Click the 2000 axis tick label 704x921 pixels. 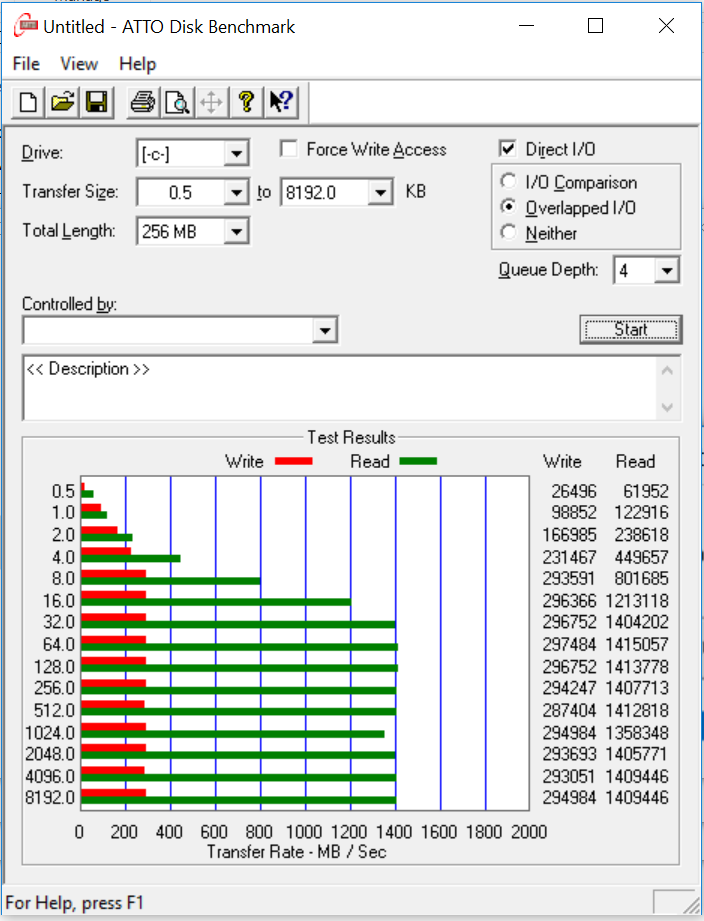(529, 832)
